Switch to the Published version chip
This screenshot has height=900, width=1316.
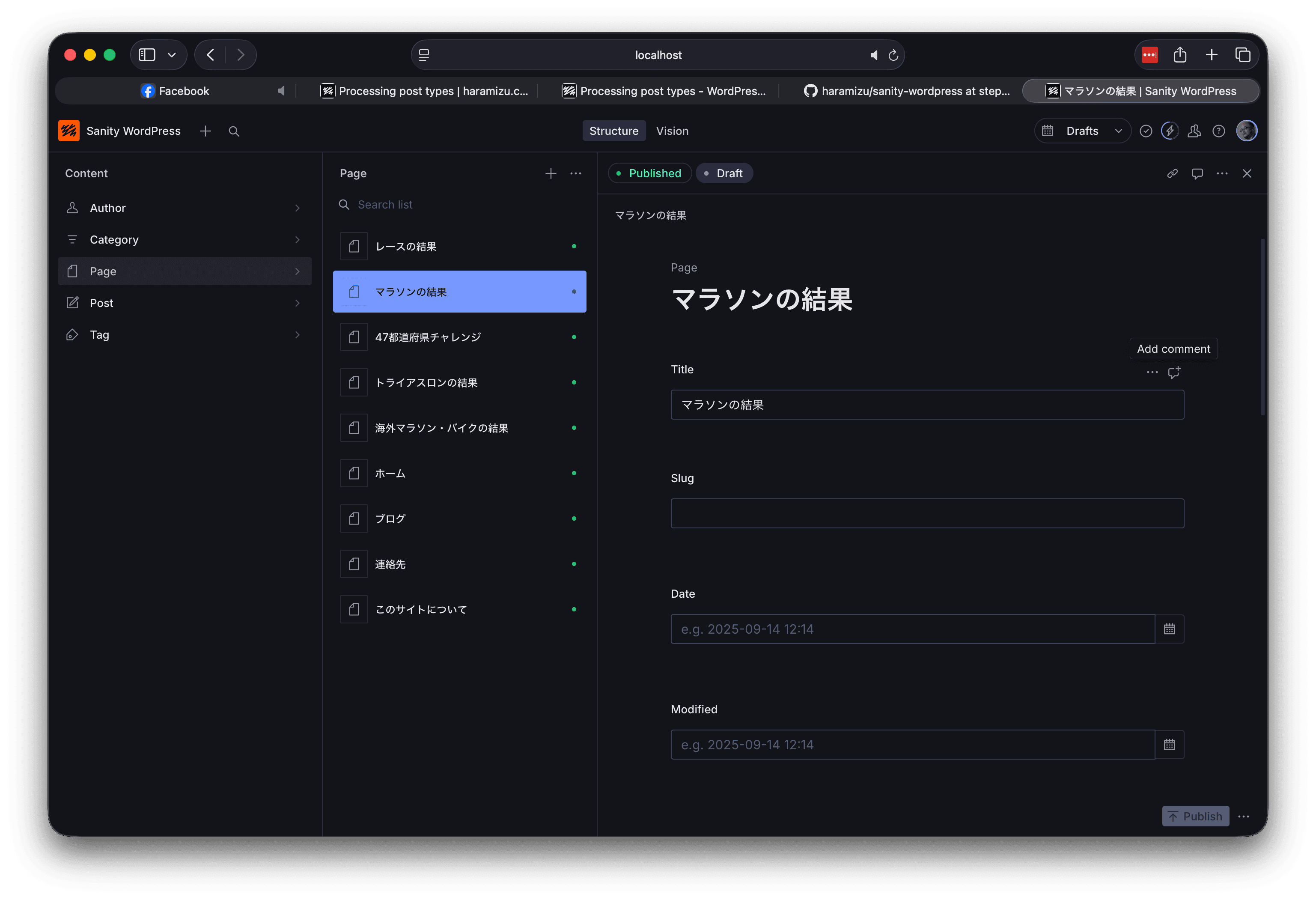649,173
